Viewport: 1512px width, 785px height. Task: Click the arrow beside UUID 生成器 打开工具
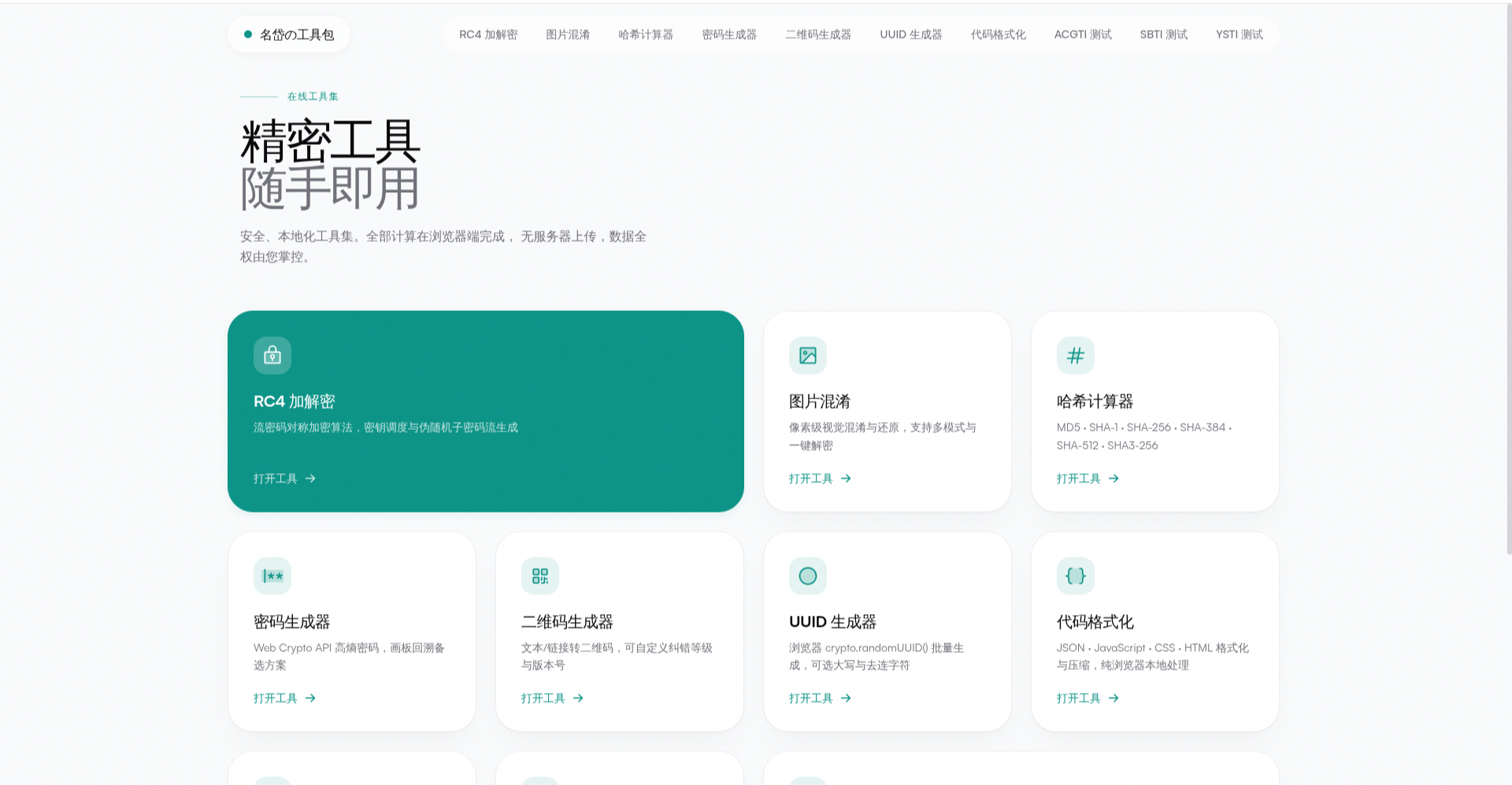[846, 698]
